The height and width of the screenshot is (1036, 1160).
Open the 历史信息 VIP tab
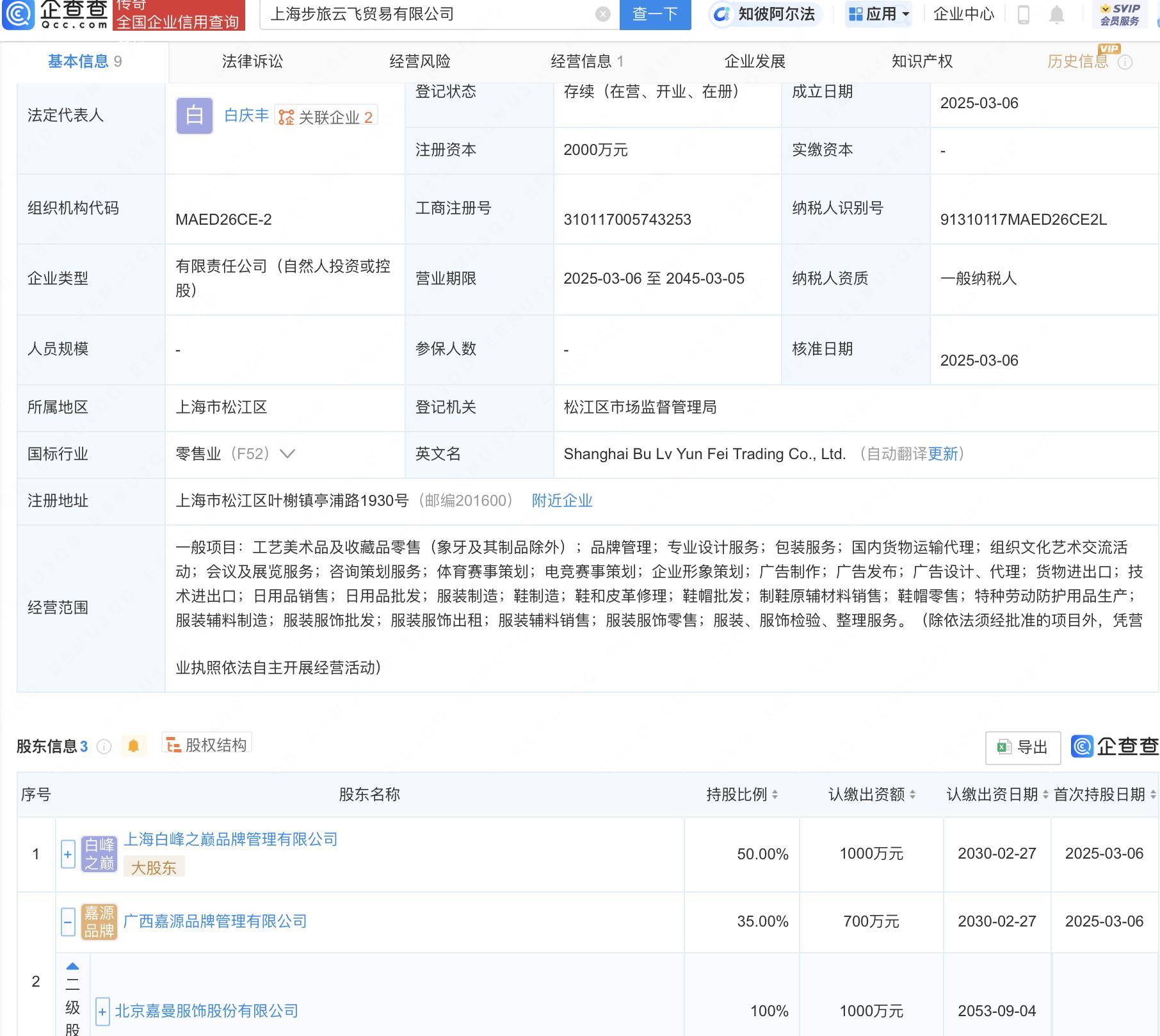1078,61
